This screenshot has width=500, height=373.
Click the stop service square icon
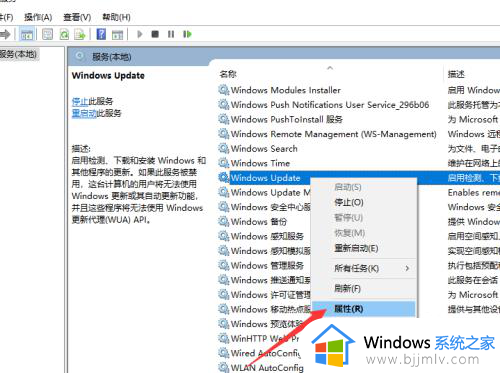(155, 34)
